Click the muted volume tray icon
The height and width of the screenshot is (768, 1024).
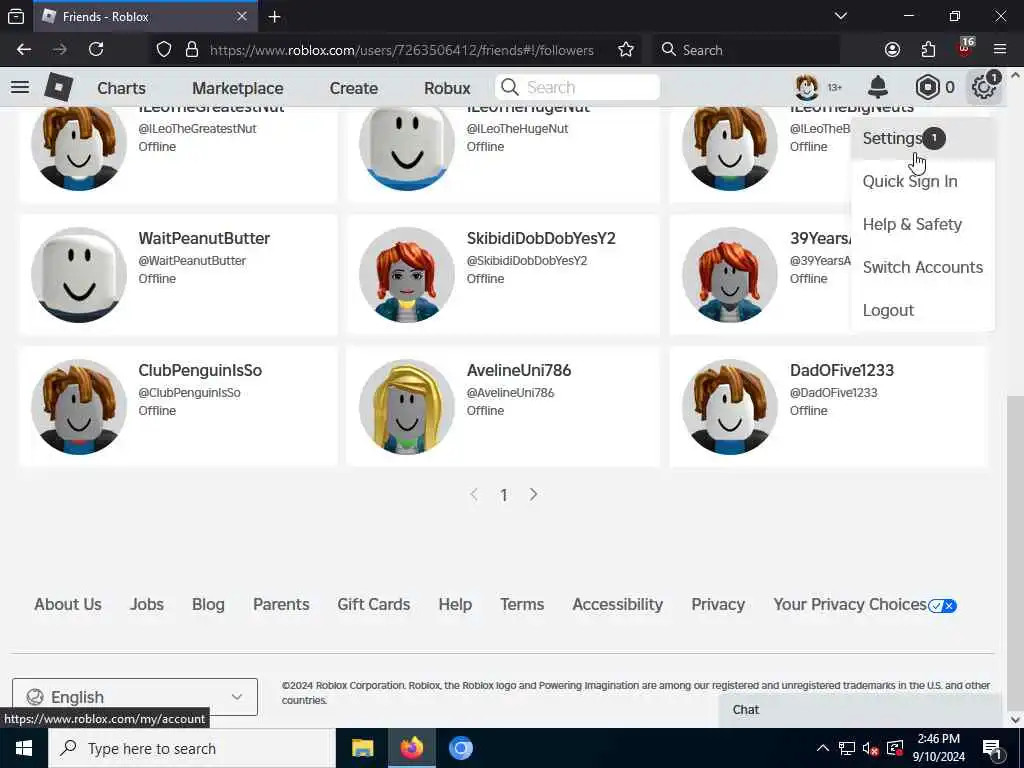(x=870, y=748)
